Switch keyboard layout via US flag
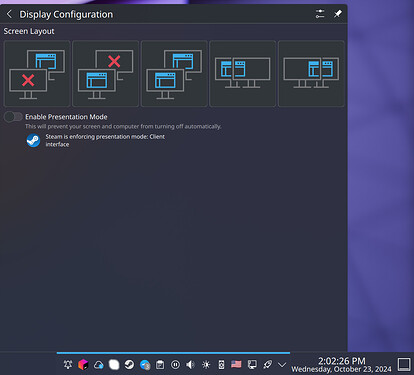 236,364
